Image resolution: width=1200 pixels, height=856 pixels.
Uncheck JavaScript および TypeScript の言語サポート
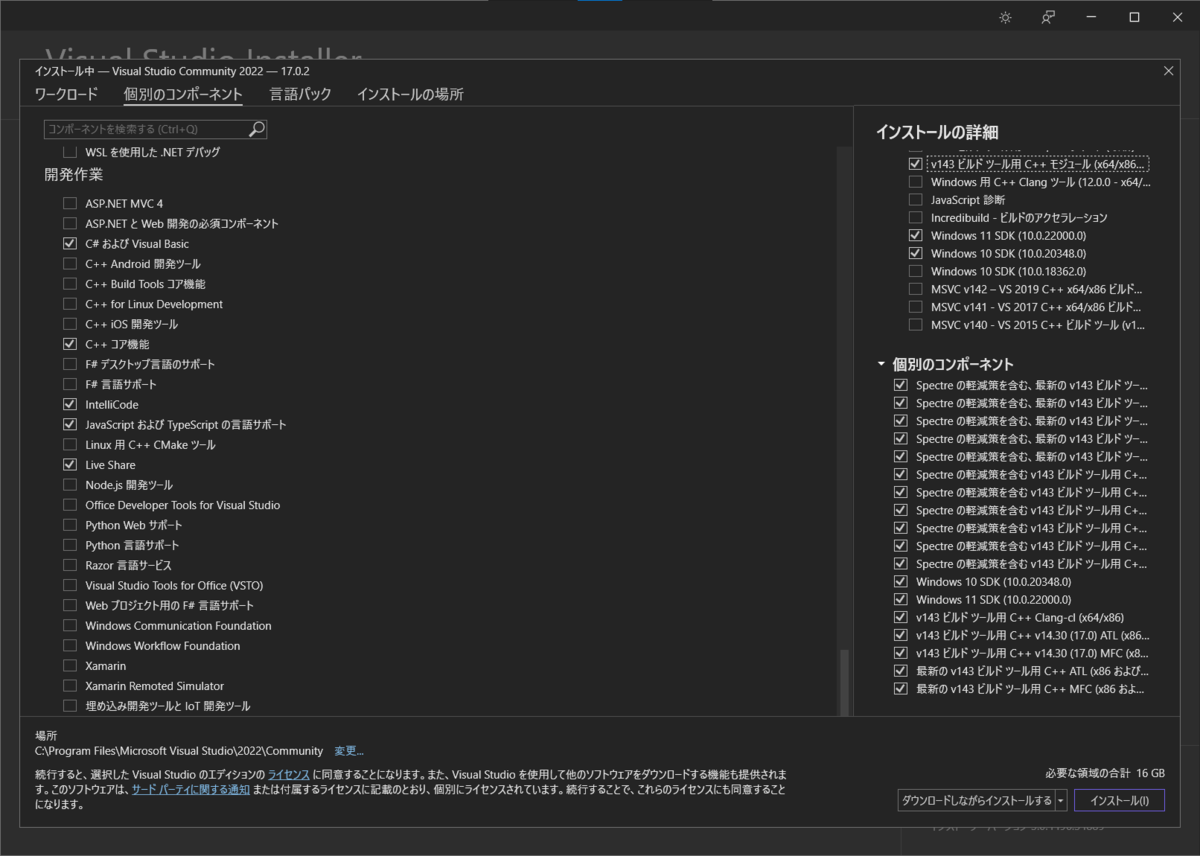(70, 425)
